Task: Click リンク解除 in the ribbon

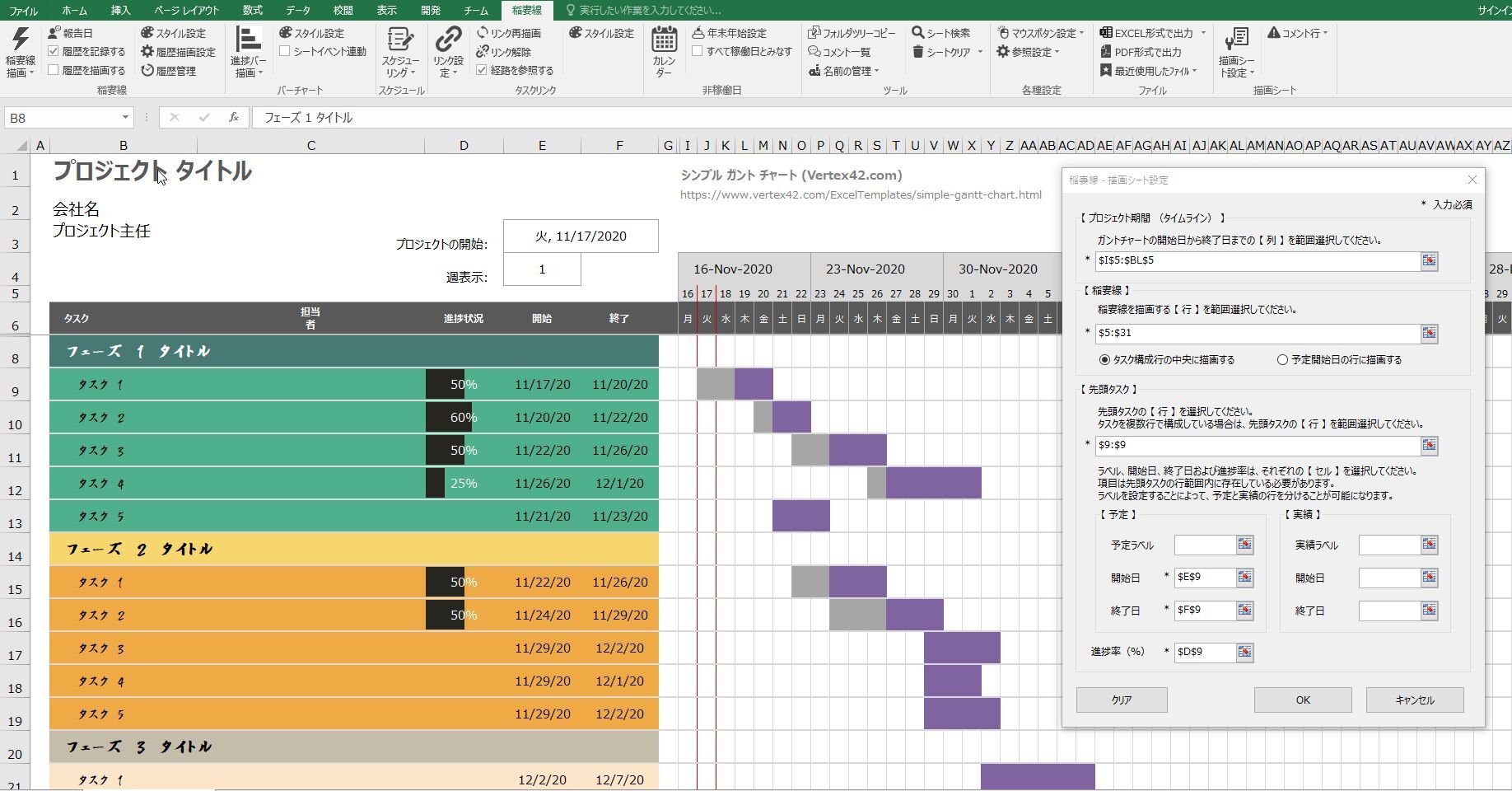Action: pyautogui.click(x=503, y=52)
